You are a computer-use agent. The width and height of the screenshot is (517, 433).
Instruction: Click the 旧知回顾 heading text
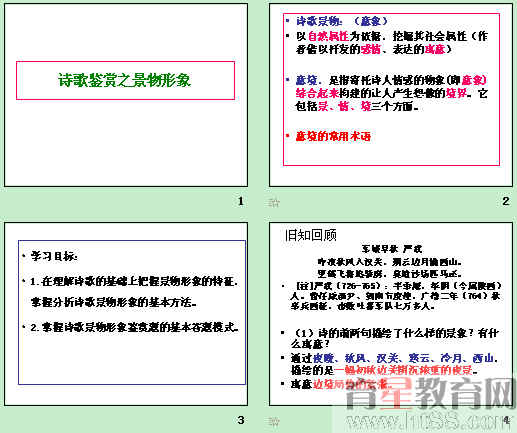tap(310, 235)
